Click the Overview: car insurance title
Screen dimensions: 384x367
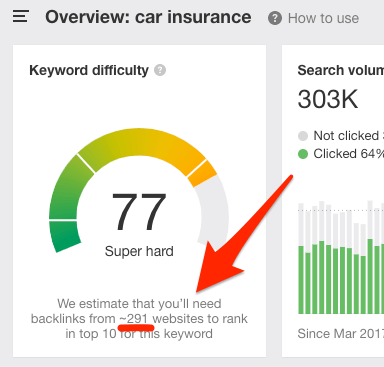(148, 17)
